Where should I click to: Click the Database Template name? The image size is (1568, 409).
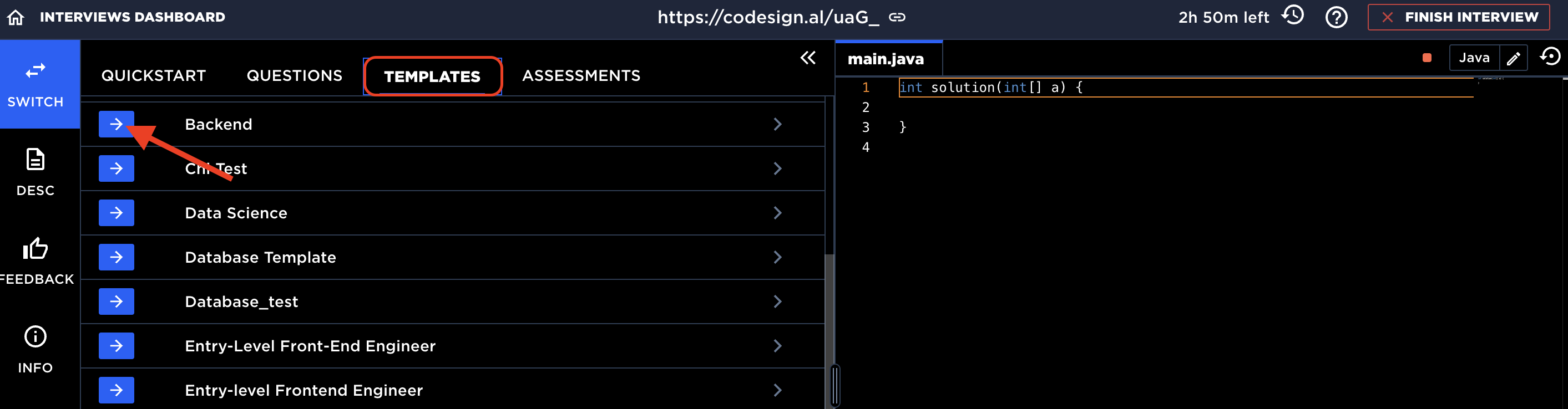260,257
